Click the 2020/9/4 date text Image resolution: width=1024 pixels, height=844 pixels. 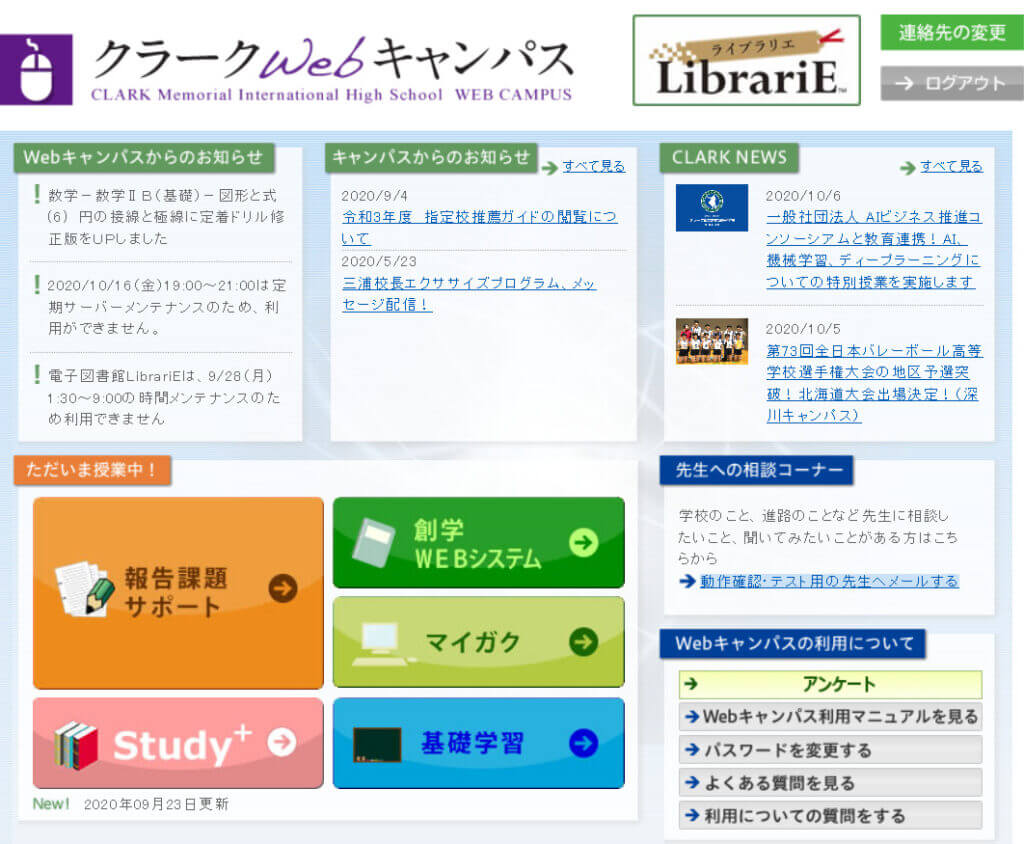[374, 196]
